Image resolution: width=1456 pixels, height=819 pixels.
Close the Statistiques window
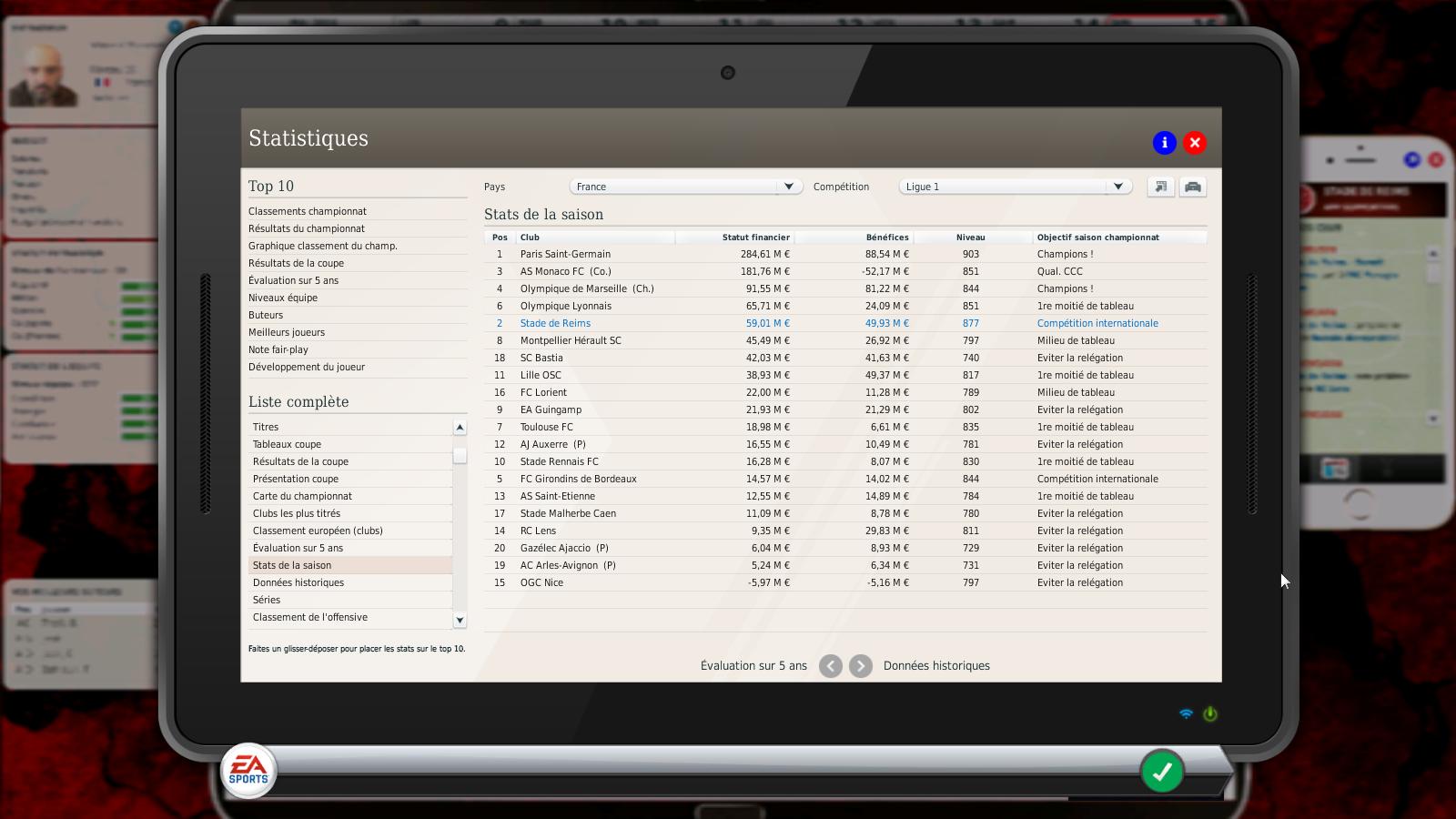click(x=1195, y=143)
